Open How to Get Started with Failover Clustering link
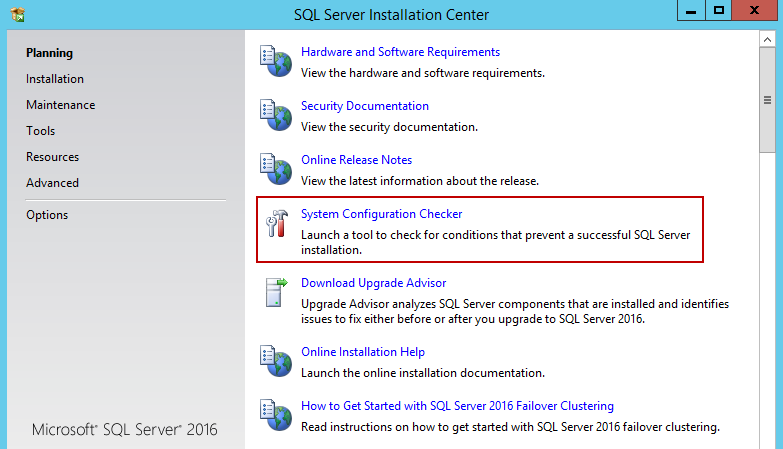 point(457,406)
